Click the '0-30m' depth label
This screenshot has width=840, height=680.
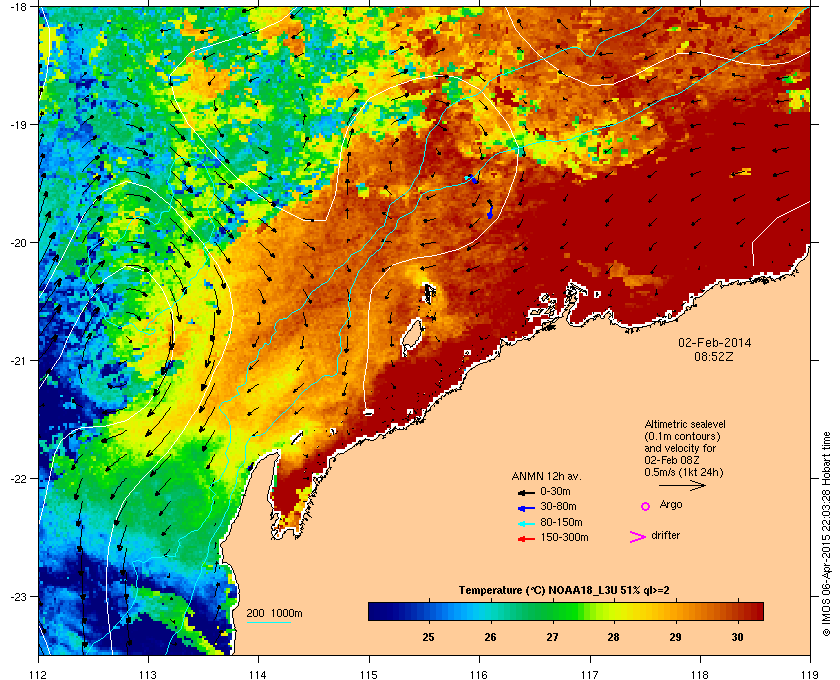555,491
